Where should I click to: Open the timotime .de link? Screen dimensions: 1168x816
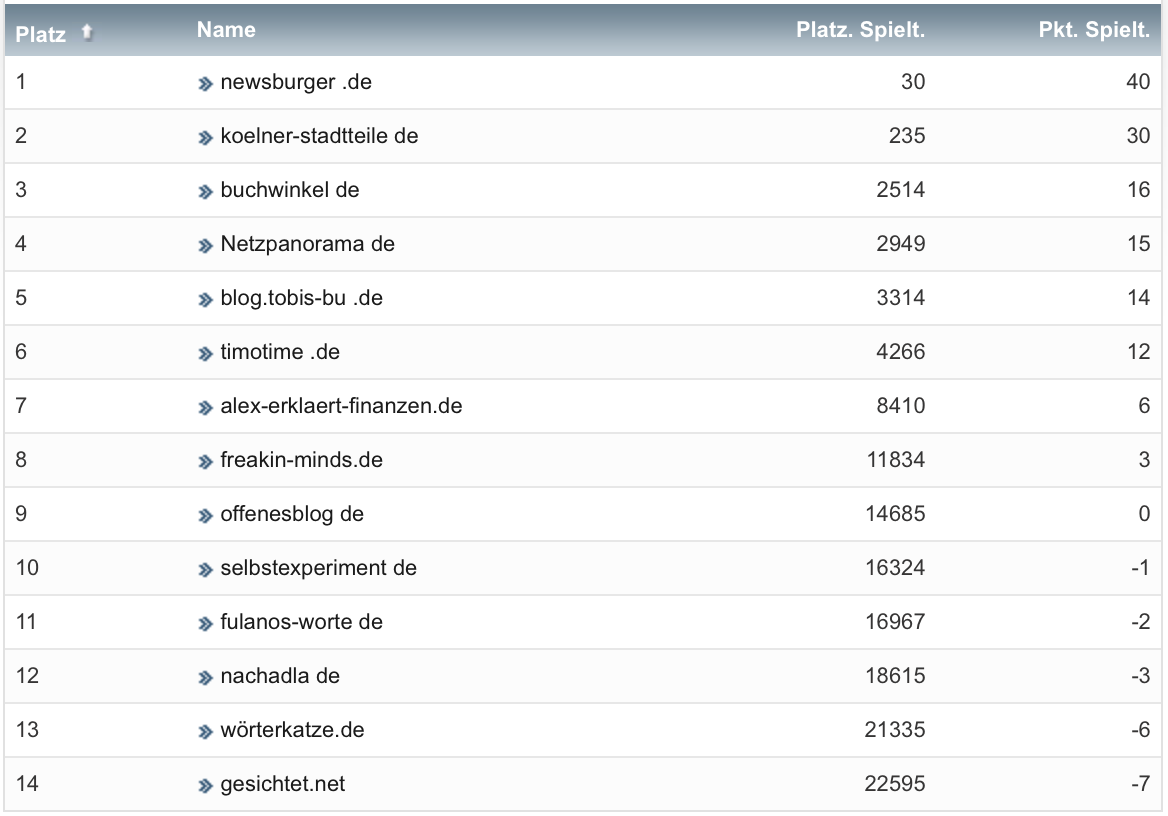click(280, 352)
